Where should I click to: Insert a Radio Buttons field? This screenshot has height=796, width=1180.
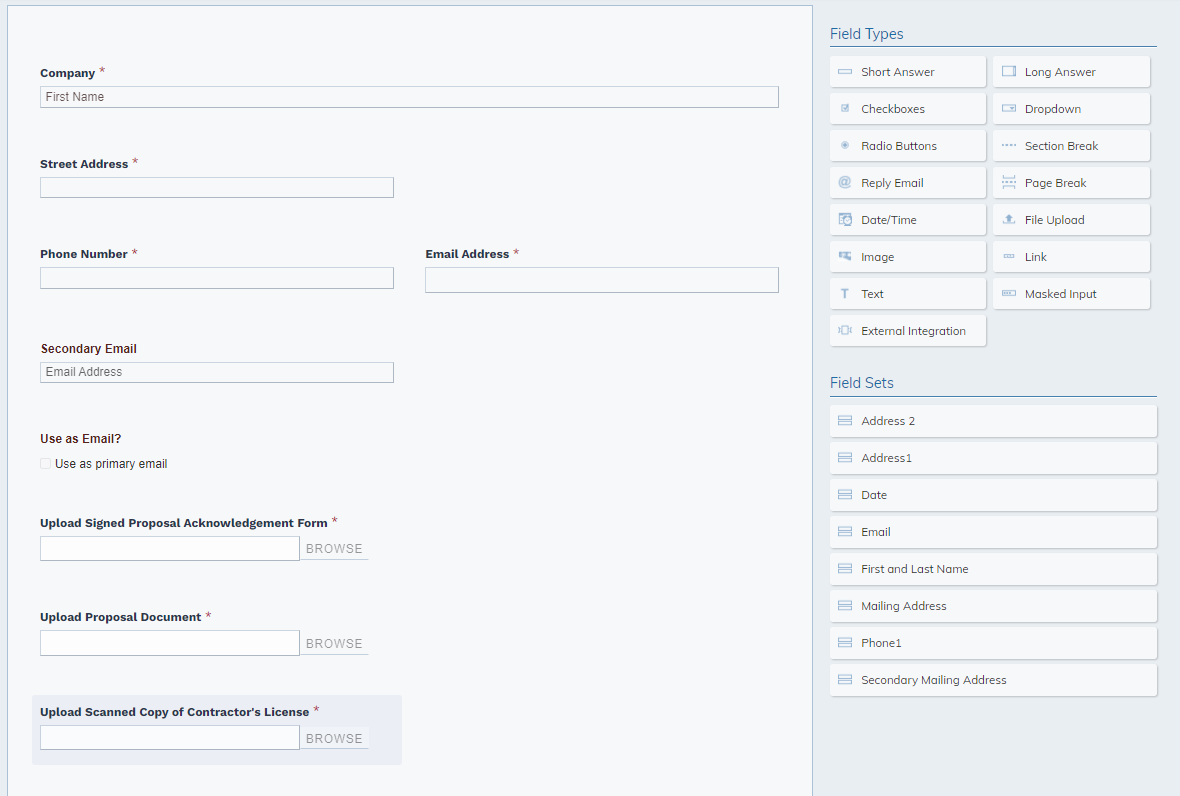click(908, 145)
